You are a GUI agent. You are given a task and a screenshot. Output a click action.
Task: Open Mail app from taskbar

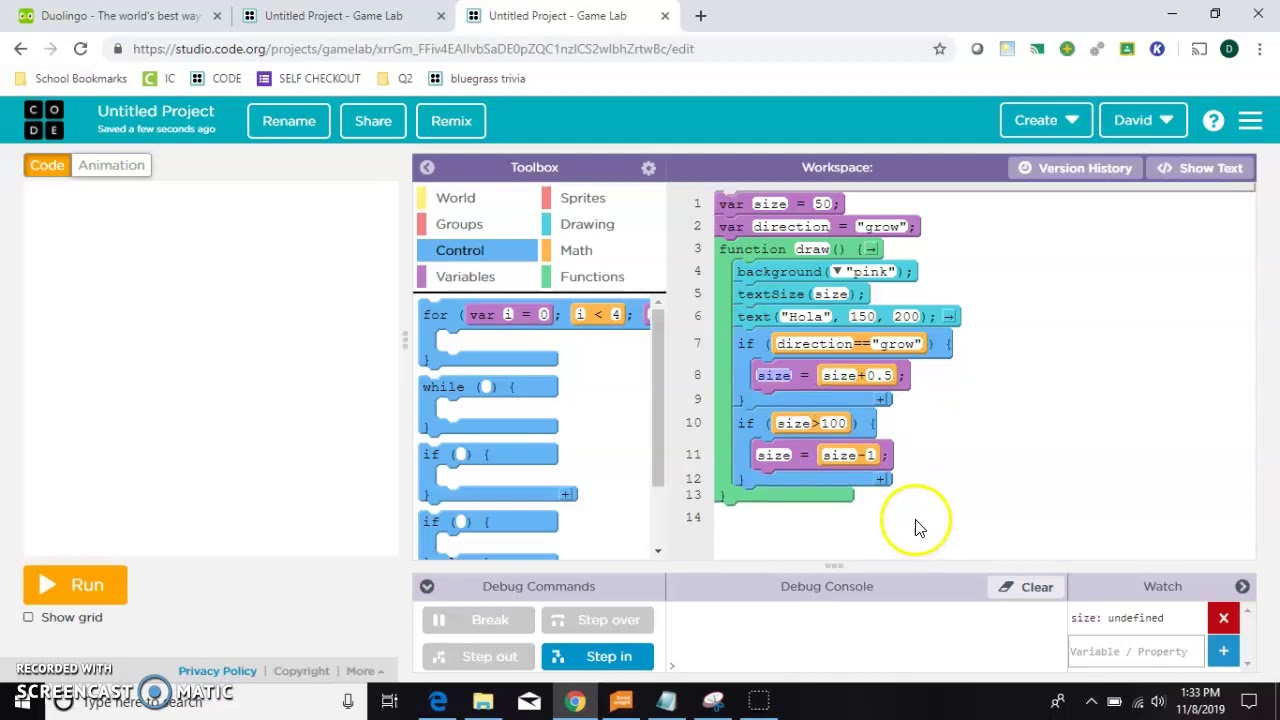pos(529,702)
